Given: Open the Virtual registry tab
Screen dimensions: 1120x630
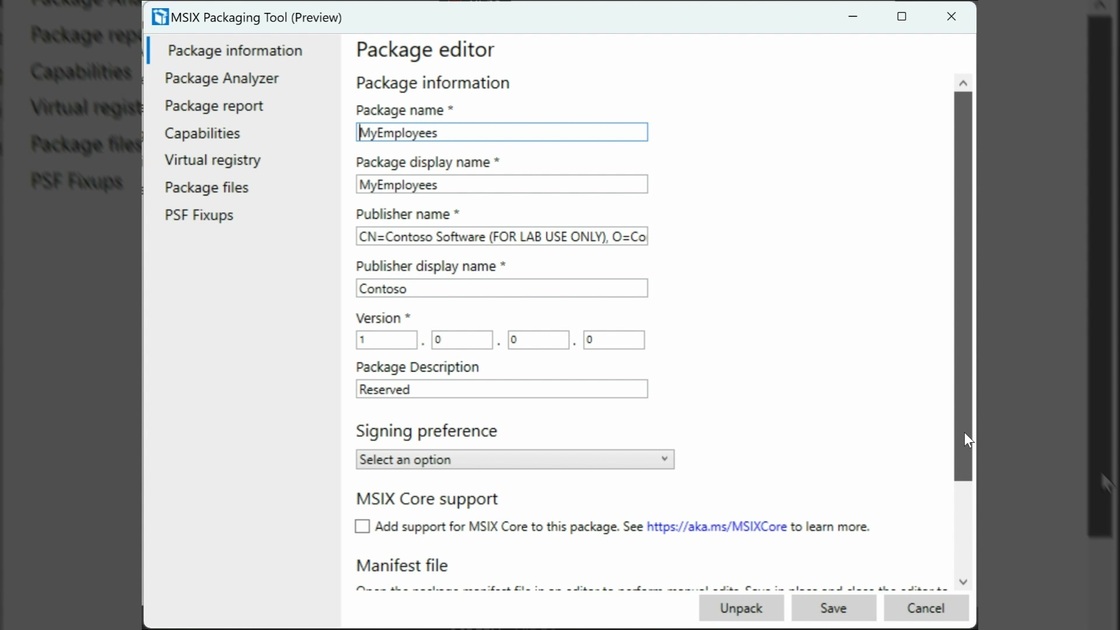Looking at the screenshot, I should [x=212, y=160].
